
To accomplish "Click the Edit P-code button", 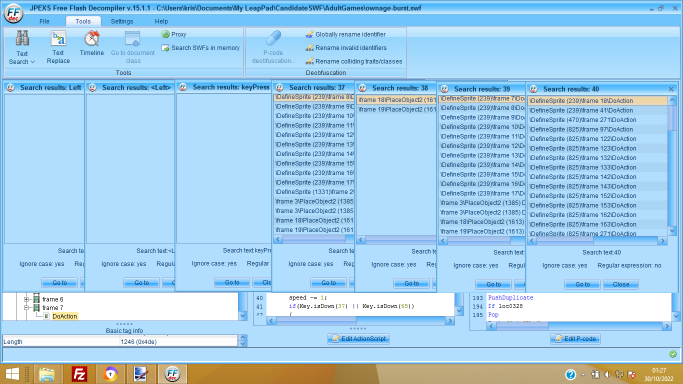I will [575, 339].
